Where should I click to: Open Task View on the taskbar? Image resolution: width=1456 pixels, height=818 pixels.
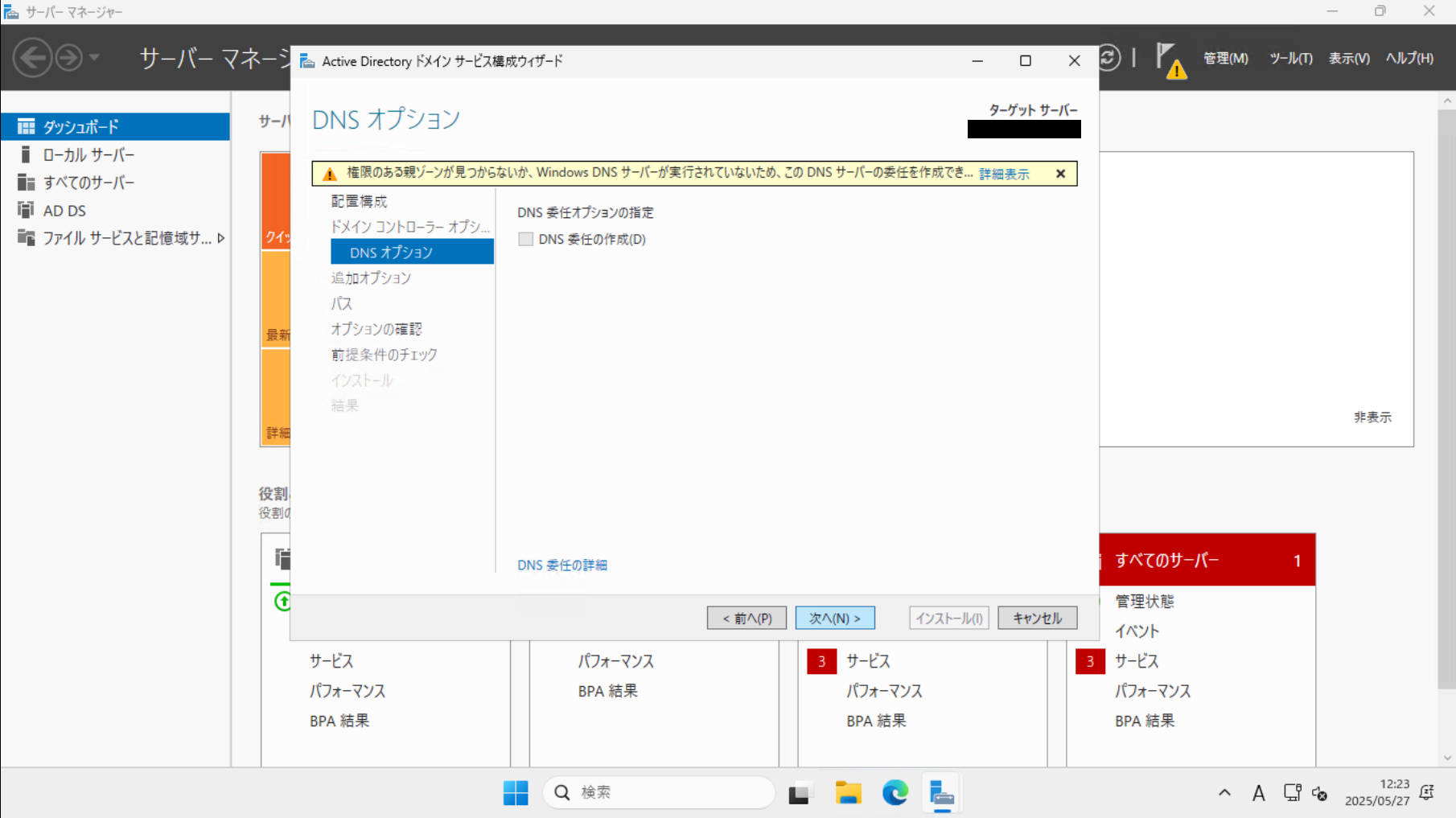pyautogui.click(x=799, y=793)
